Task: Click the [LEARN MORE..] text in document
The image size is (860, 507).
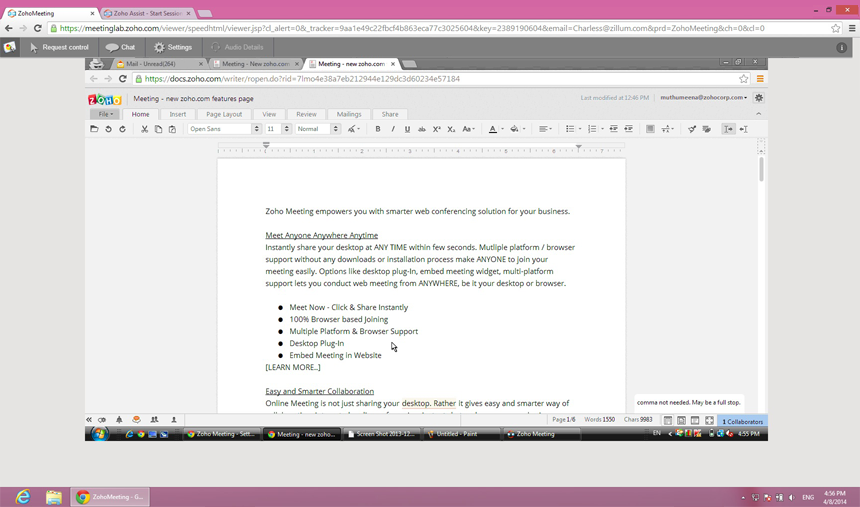Action: click(293, 367)
